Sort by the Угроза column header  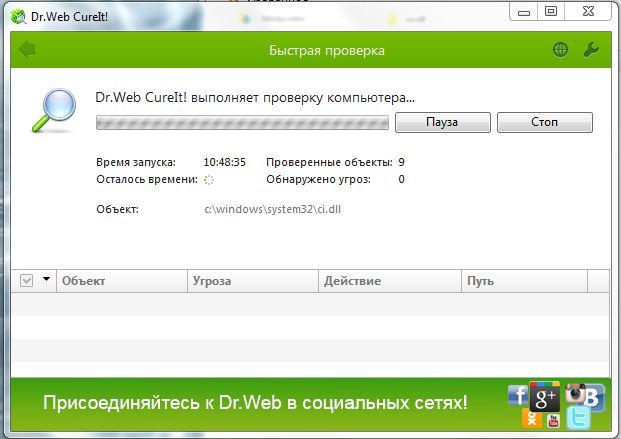click(x=252, y=281)
